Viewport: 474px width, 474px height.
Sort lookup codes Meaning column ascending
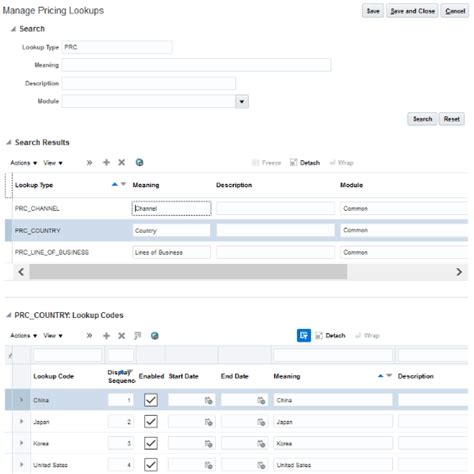pos(380,376)
